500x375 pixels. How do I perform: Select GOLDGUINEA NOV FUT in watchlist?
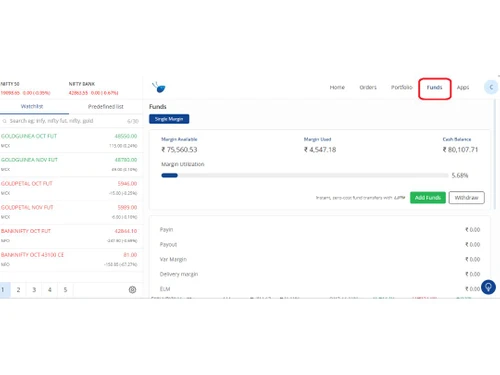coord(70,165)
